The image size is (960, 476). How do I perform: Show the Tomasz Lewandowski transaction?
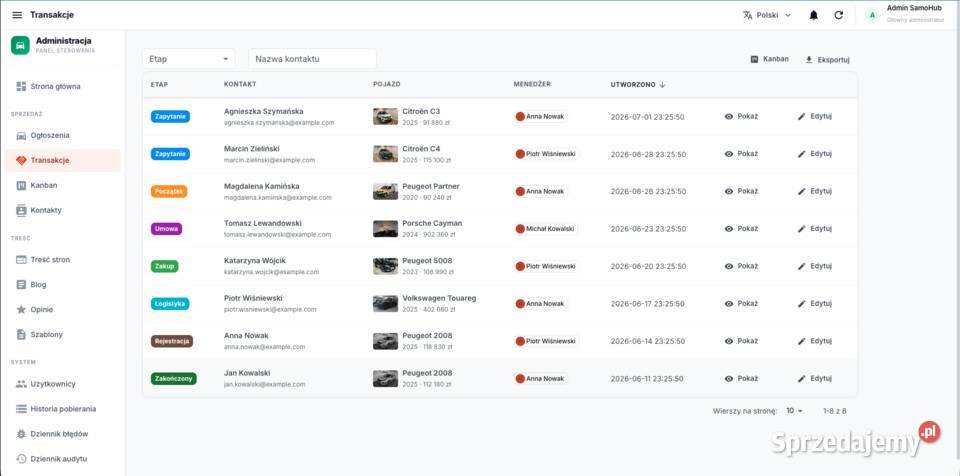click(741, 229)
